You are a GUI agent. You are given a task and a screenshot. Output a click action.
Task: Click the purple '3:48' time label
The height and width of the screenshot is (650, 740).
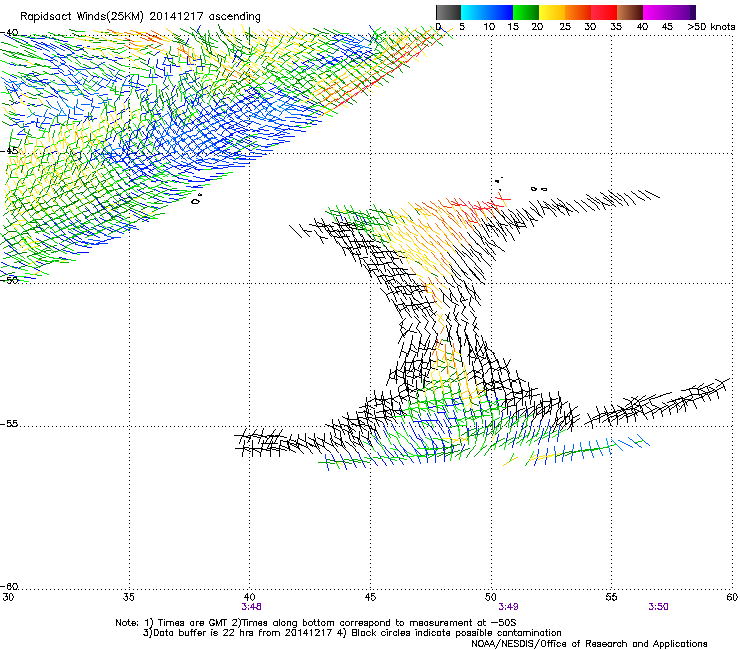(251, 607)
